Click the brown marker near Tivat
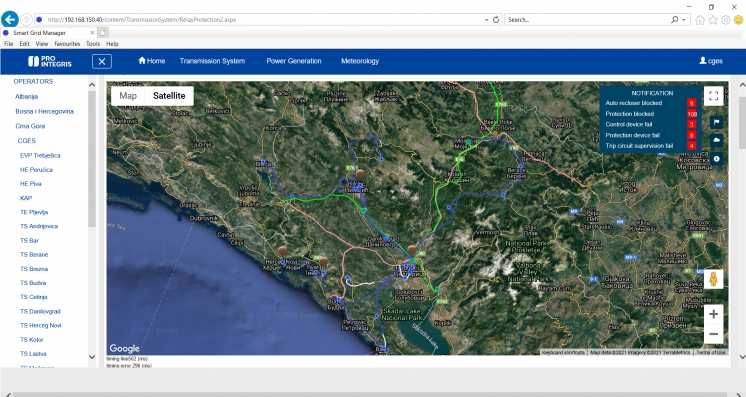The width and height of the screenshot is (746, 397). 324,261
